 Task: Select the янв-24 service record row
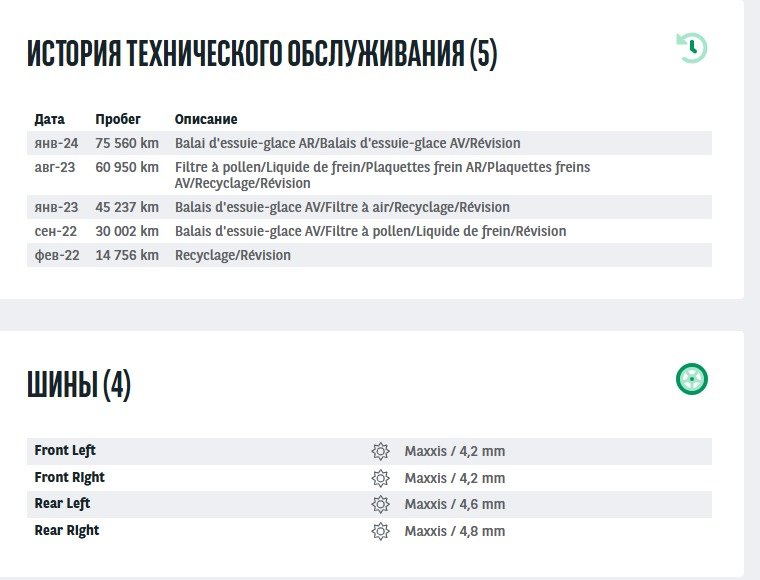370,143
